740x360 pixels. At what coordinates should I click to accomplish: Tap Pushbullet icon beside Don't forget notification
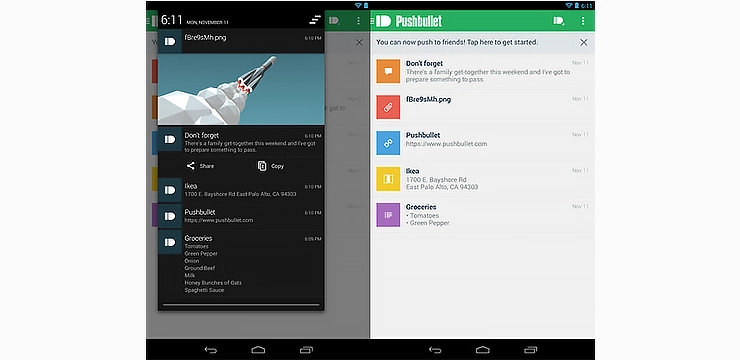point(170,139)
